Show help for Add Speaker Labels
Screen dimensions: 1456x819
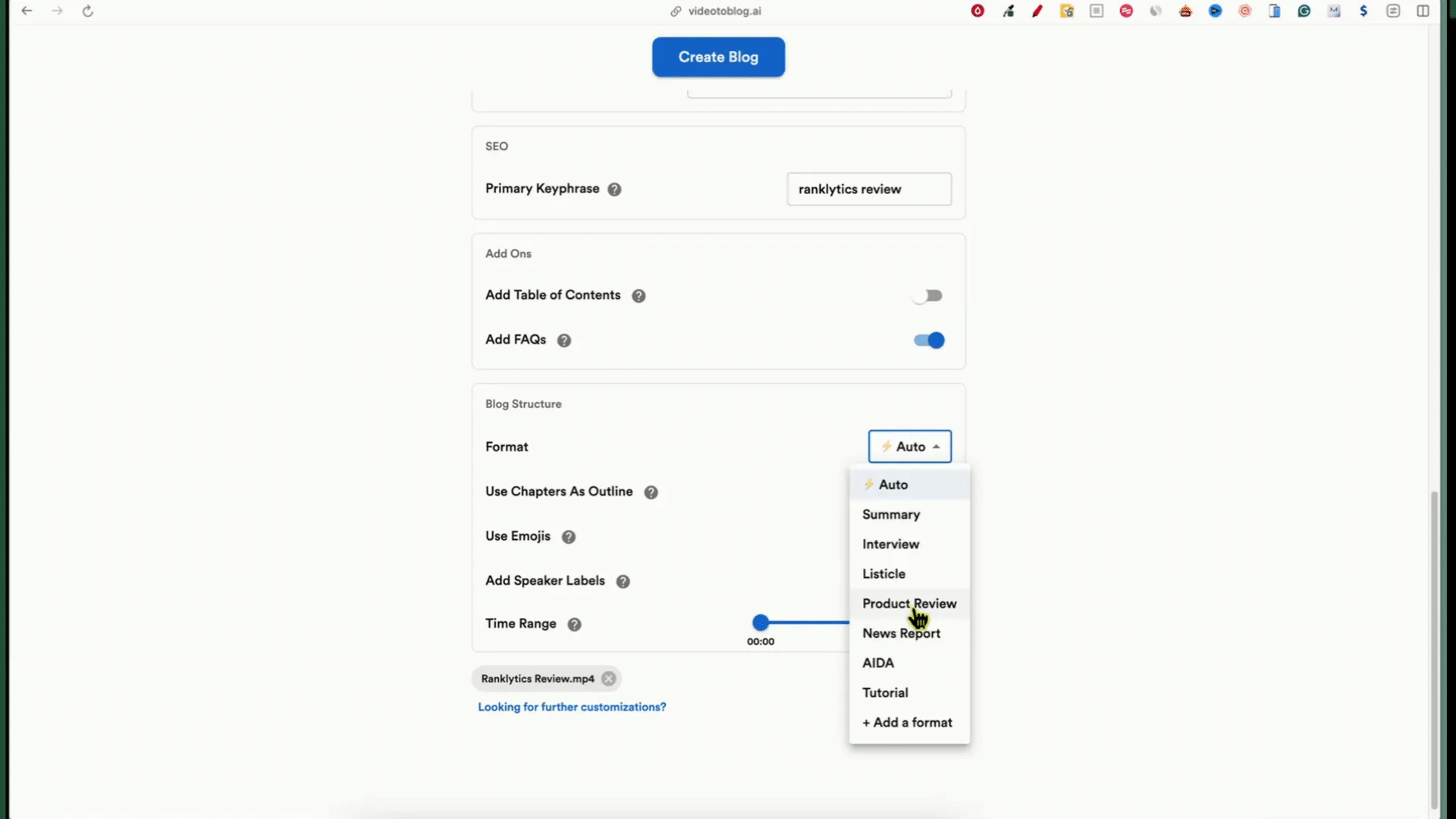tap(623, 582)
